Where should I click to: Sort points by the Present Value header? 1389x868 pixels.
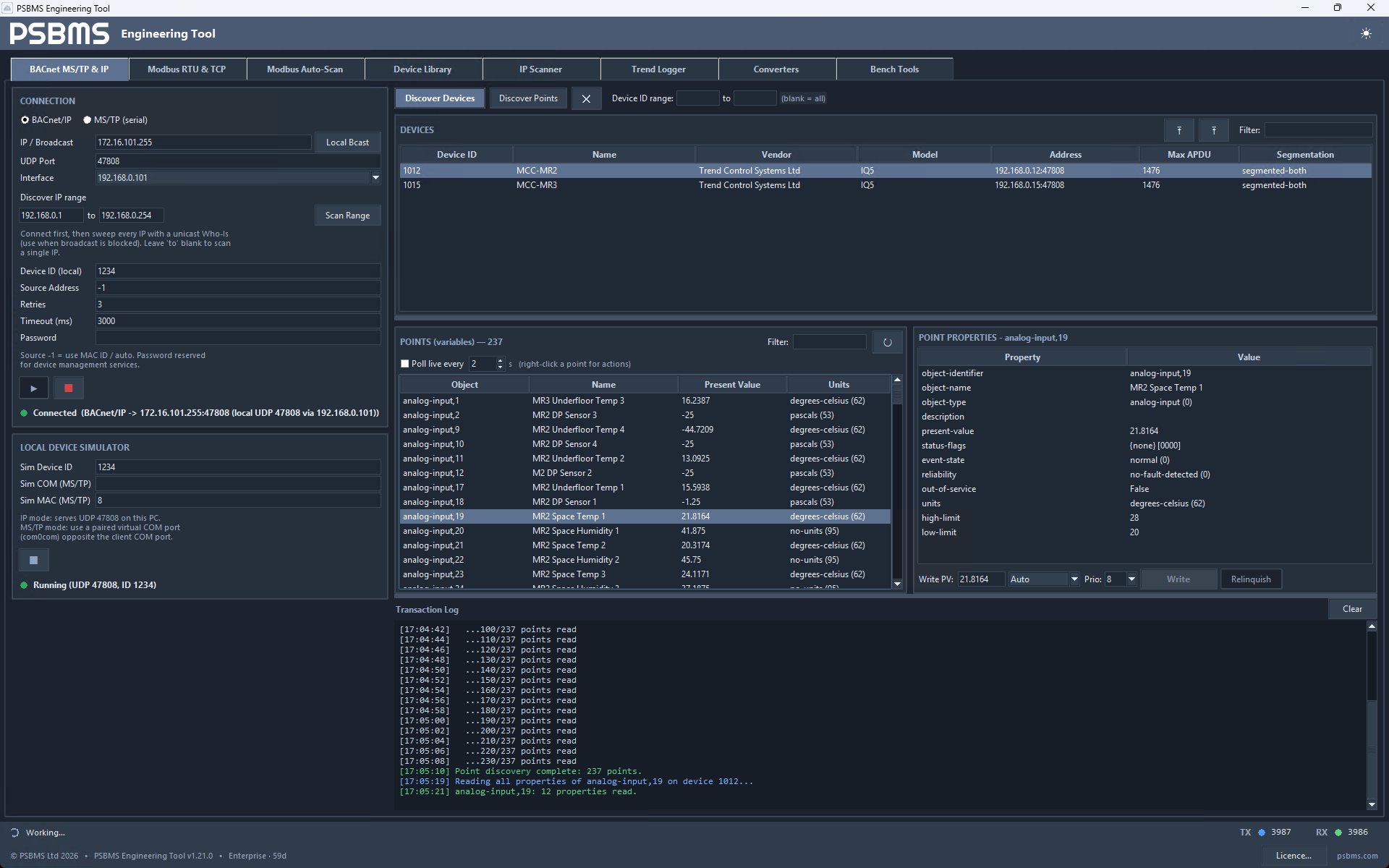point(732,385)
